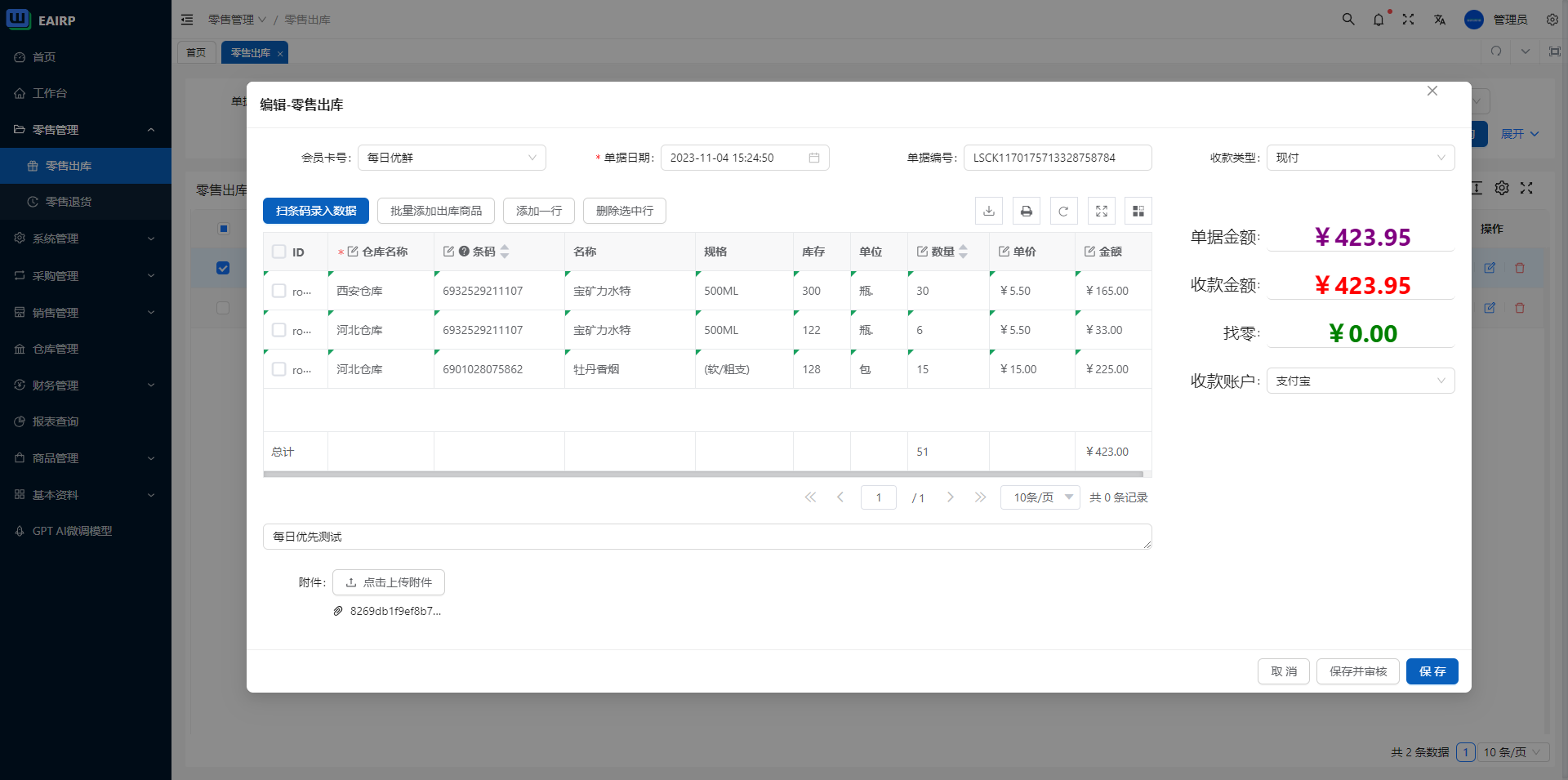Click the download/export icon above the table

tap(989, 211)
